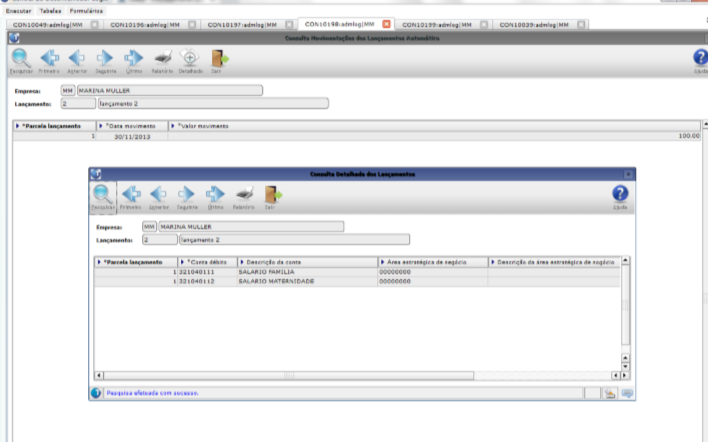
Task: Click the message icon at status bar end
Action: [x=627, y=393]
